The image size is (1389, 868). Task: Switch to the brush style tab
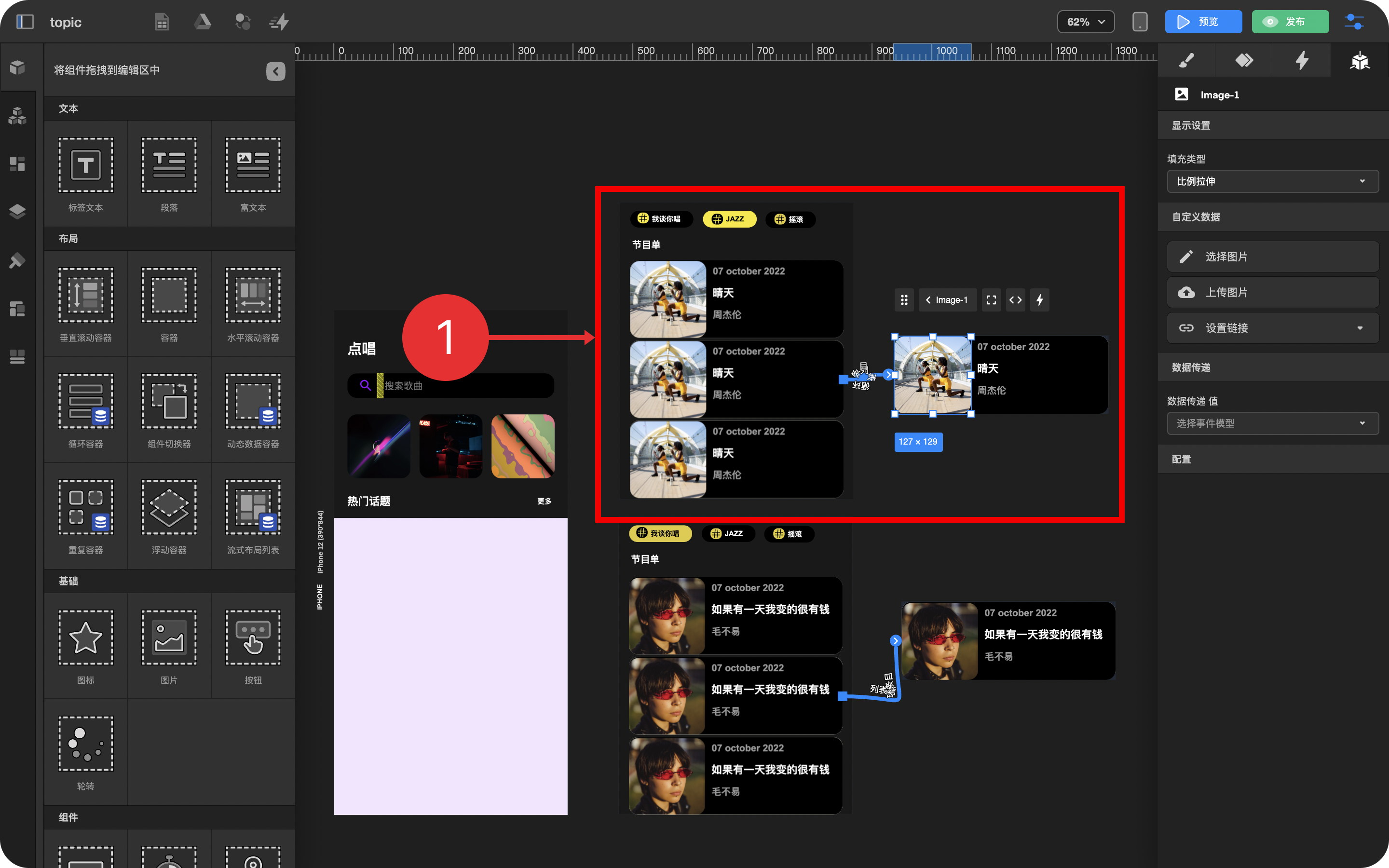1186,60
